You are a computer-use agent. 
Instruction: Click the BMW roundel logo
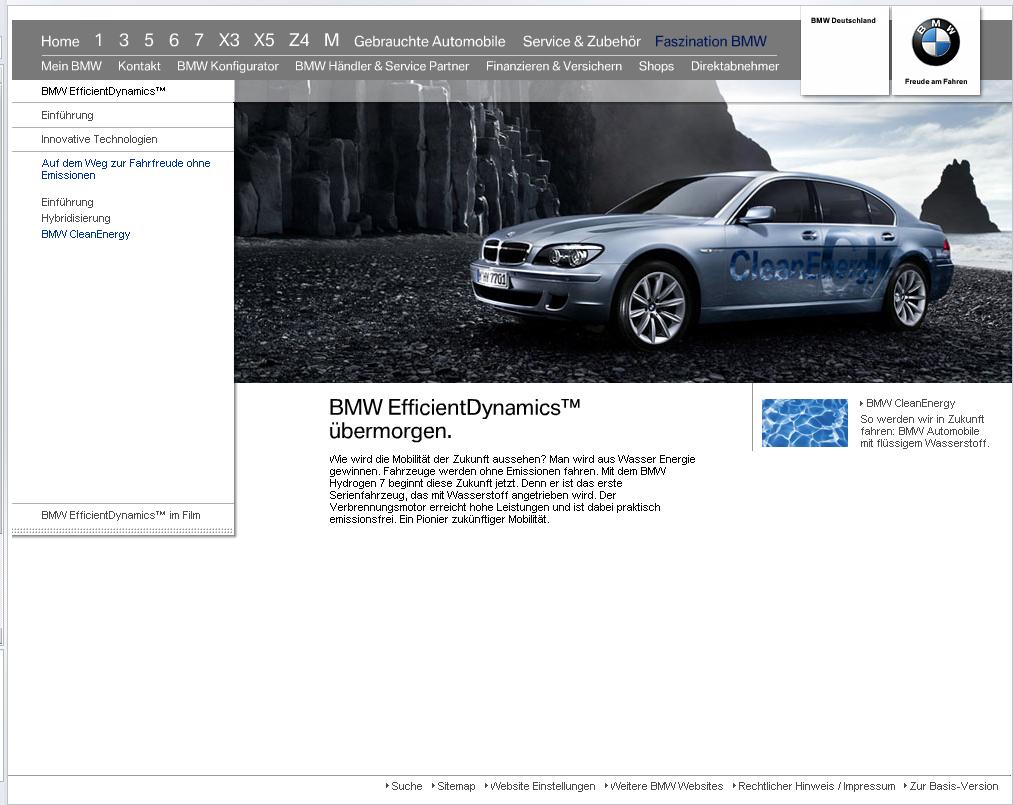[x=935, y=42]
